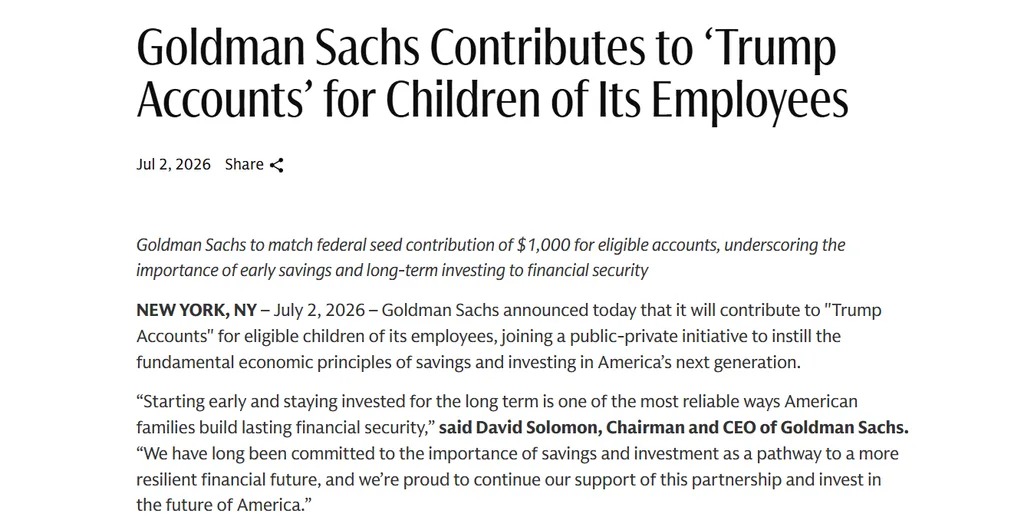Click the line beginning 'We have long been committed'
Image resolution: width=1024 pixels, height=520 pixels.
tap(517, 453)
